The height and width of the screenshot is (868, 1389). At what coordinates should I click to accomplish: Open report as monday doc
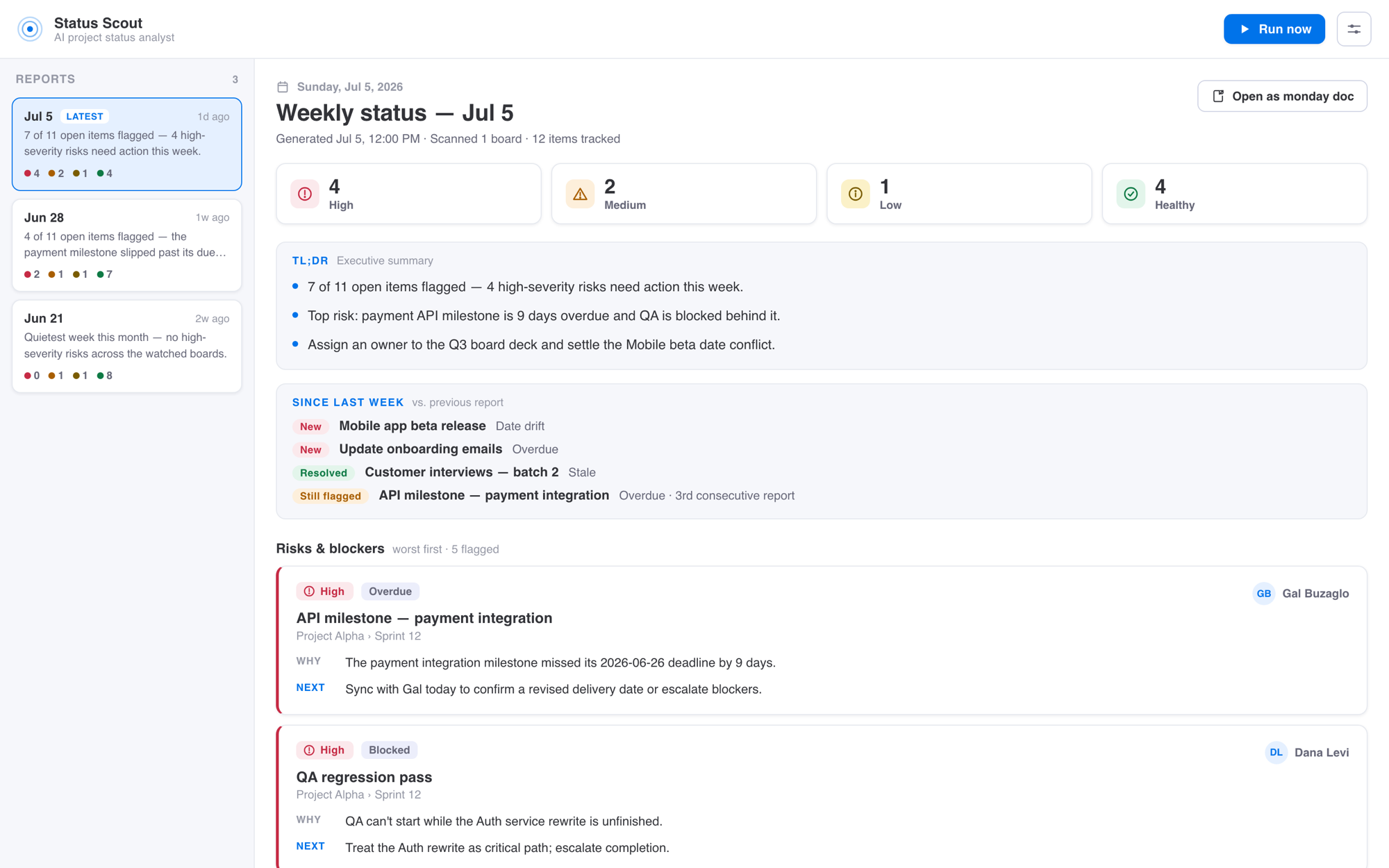coord(1282,96)
